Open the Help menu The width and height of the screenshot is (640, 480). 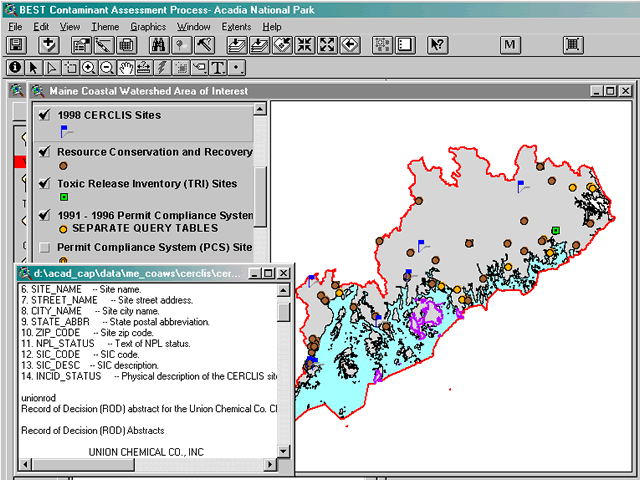pos(272,27)
